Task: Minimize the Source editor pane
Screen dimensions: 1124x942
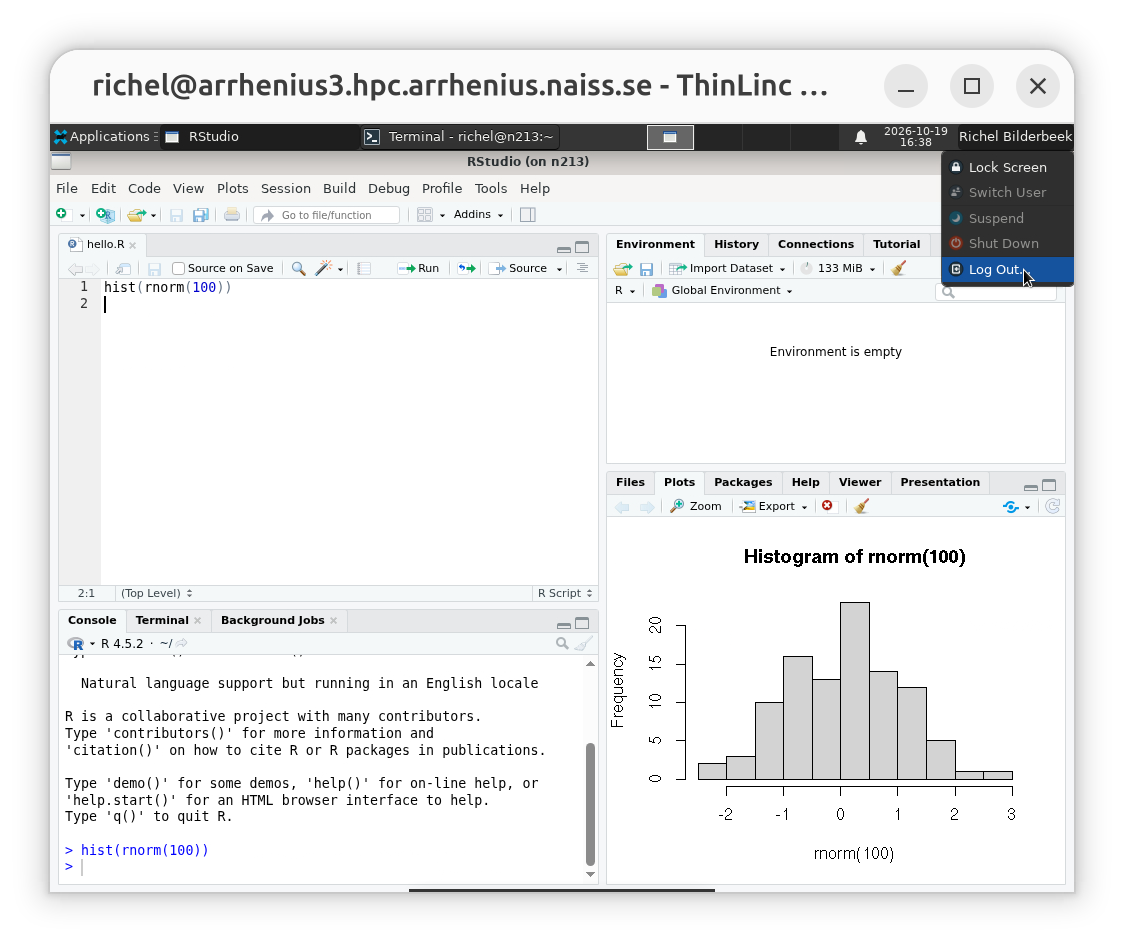Action: click(x=564, y=248)
